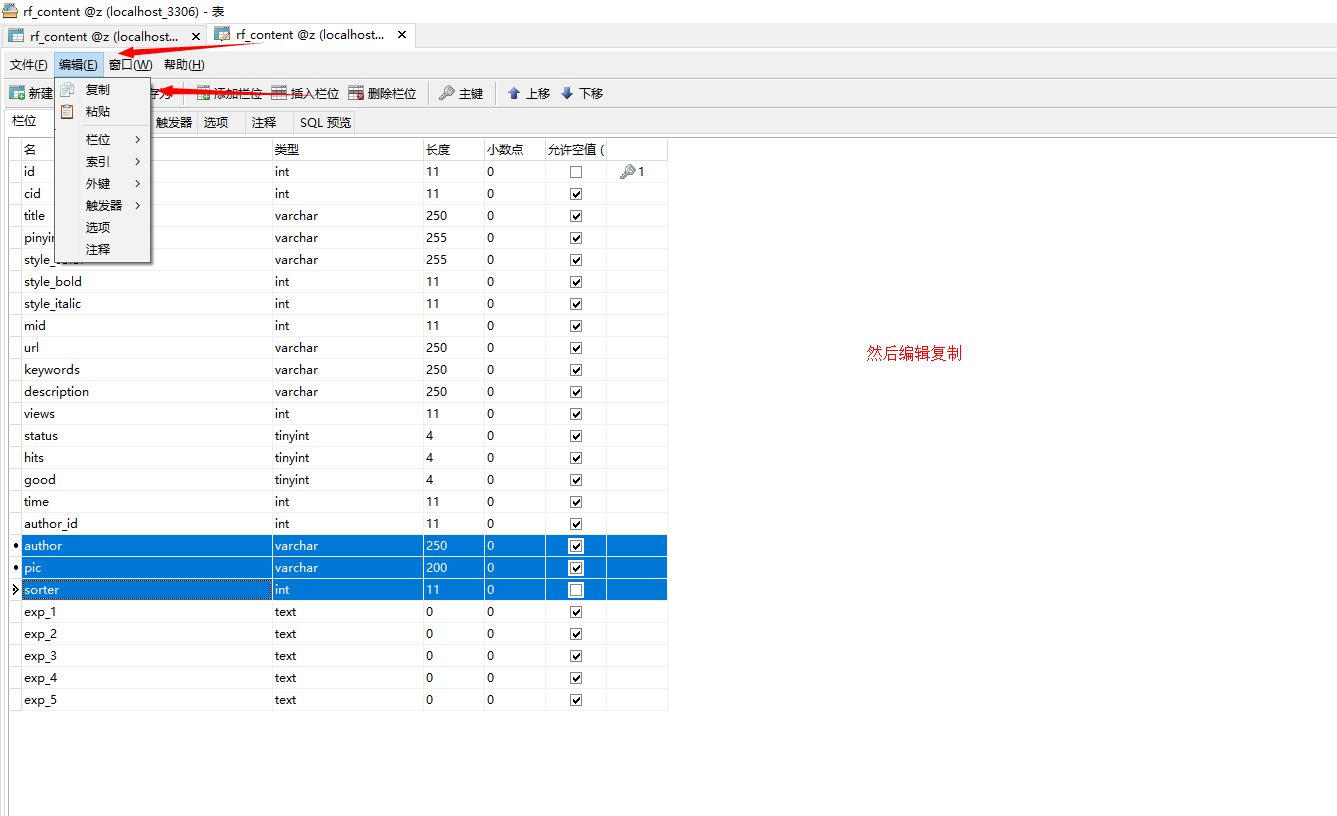Screen dimensions: 1337x816
Task: Uncheck the allow-null box for cid
Action: pyautogui.click(x=576, y=194)
